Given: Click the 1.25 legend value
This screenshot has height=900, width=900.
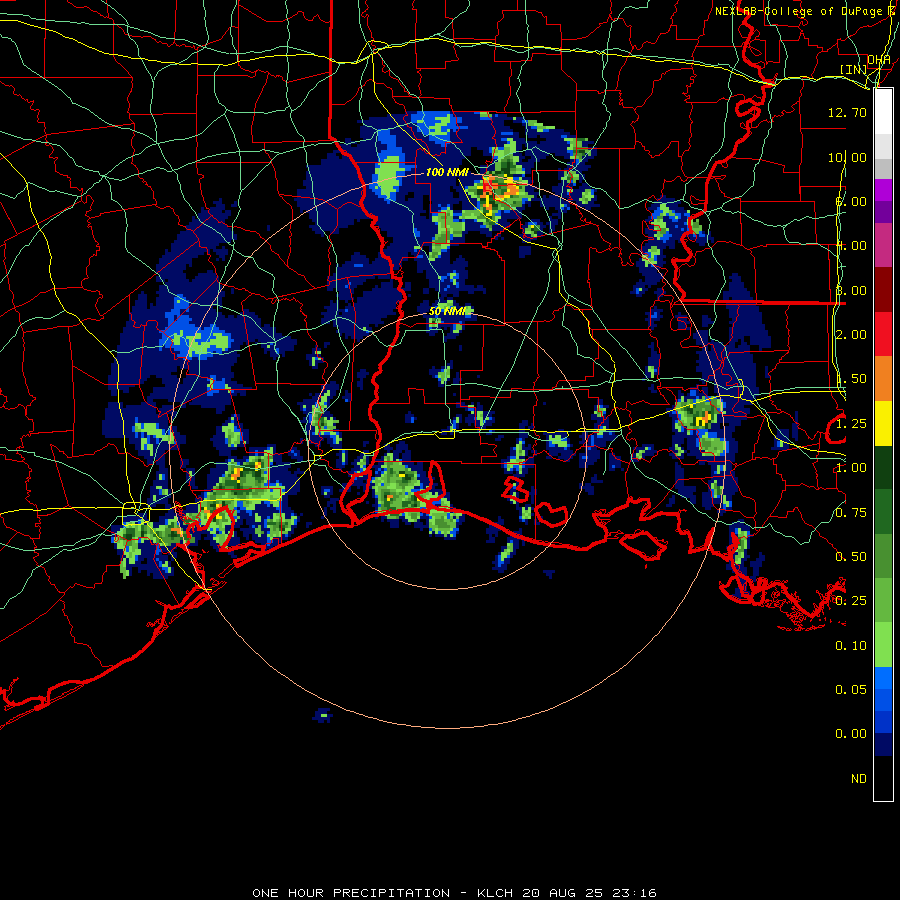Looking at the screenshot, I should 851,424.
